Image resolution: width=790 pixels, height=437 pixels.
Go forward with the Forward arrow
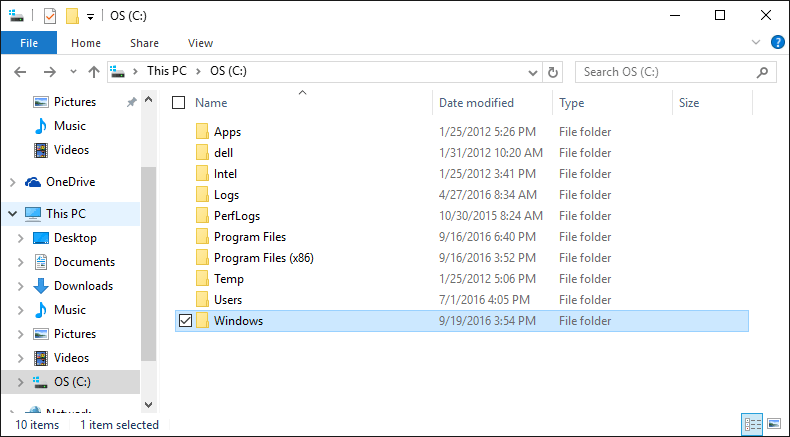49,72
